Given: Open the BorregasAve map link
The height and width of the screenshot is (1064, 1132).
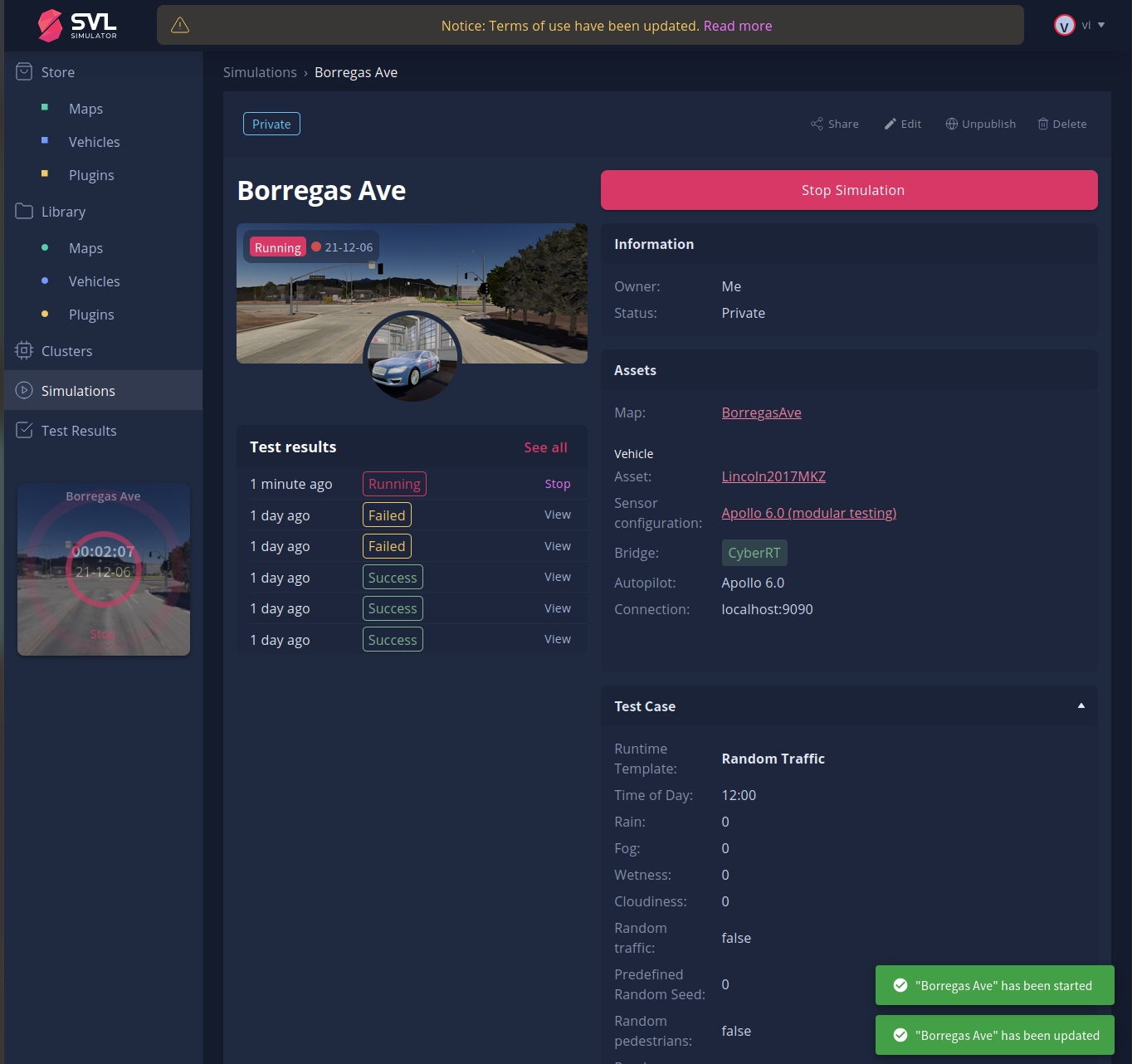Looking at the screenshot, I should click(761, 412).
